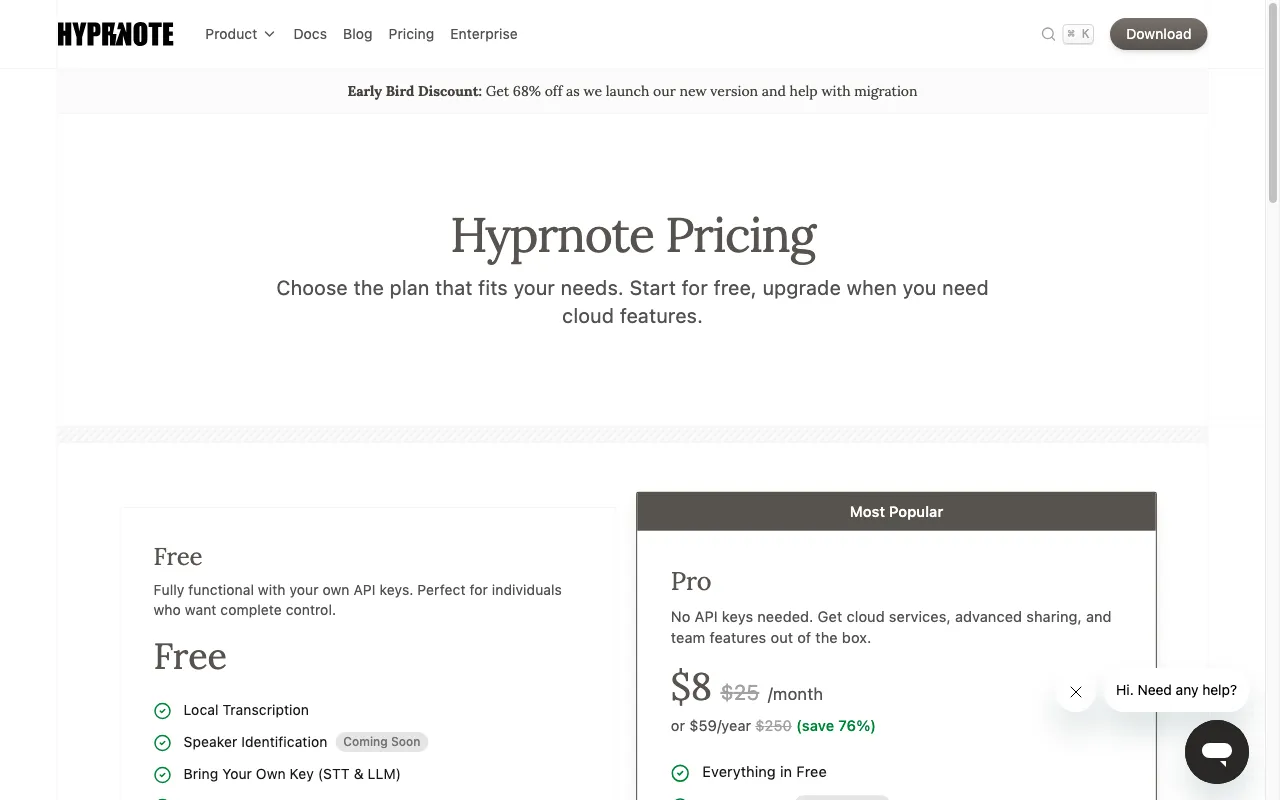Open the Product dropdown menu
The width and height of the screenshot is (1280, 800).
[240, 34]
